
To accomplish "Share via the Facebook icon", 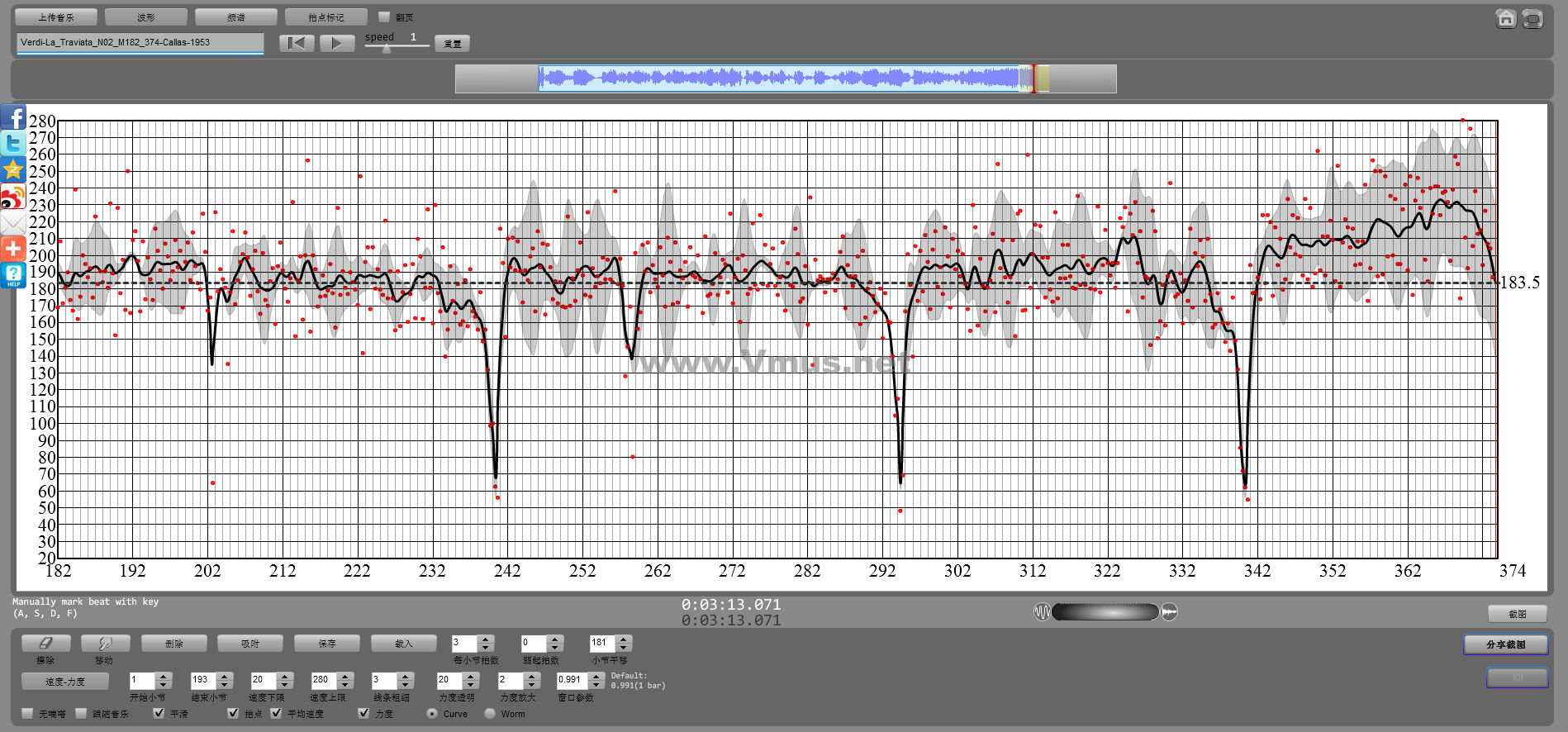I will point(13,117).
